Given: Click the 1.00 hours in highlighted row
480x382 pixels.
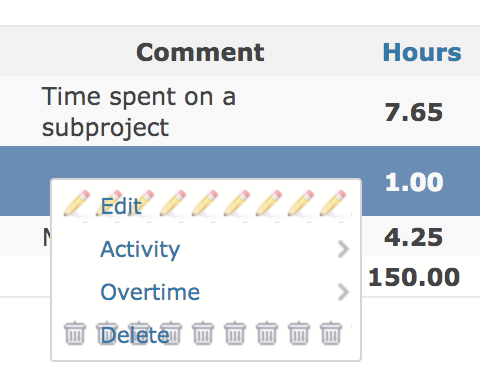Looking at the screenshot, I should pos(414,182).
